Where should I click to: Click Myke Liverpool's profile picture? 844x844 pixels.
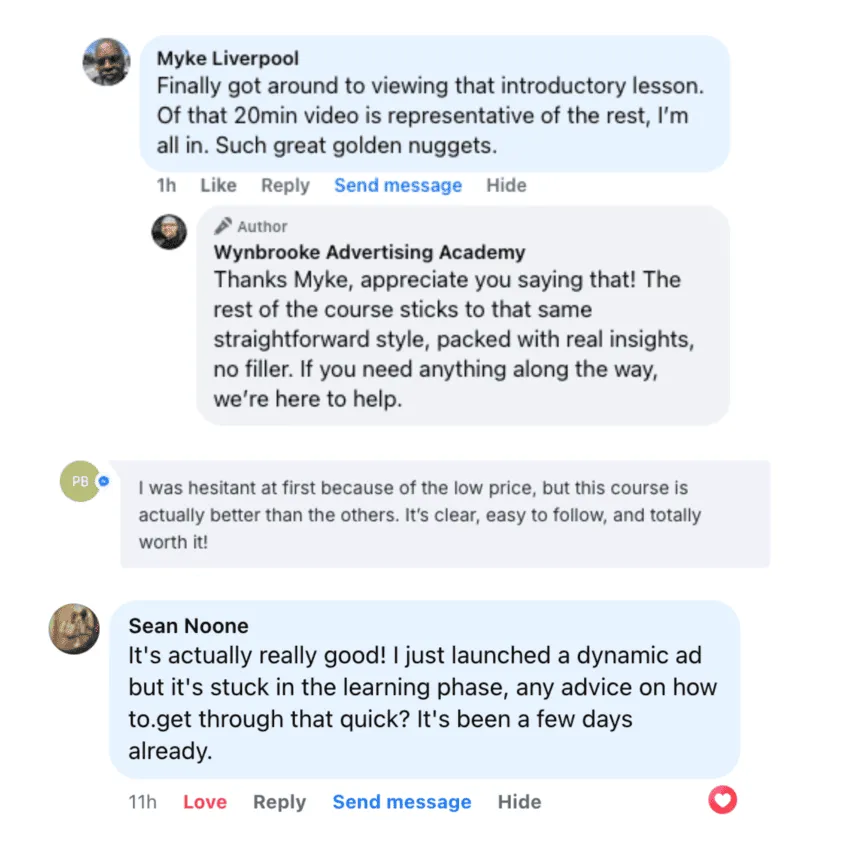[106, 62]
